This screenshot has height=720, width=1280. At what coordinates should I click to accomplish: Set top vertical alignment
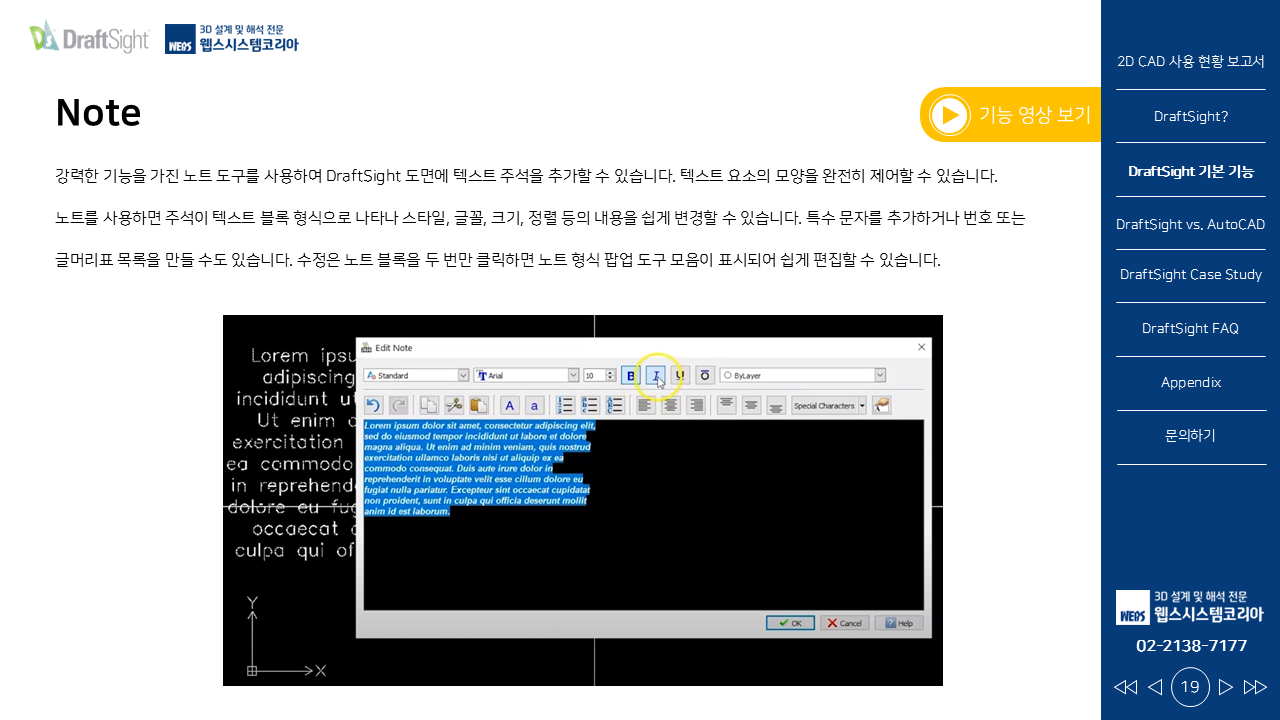click(727, 405)
